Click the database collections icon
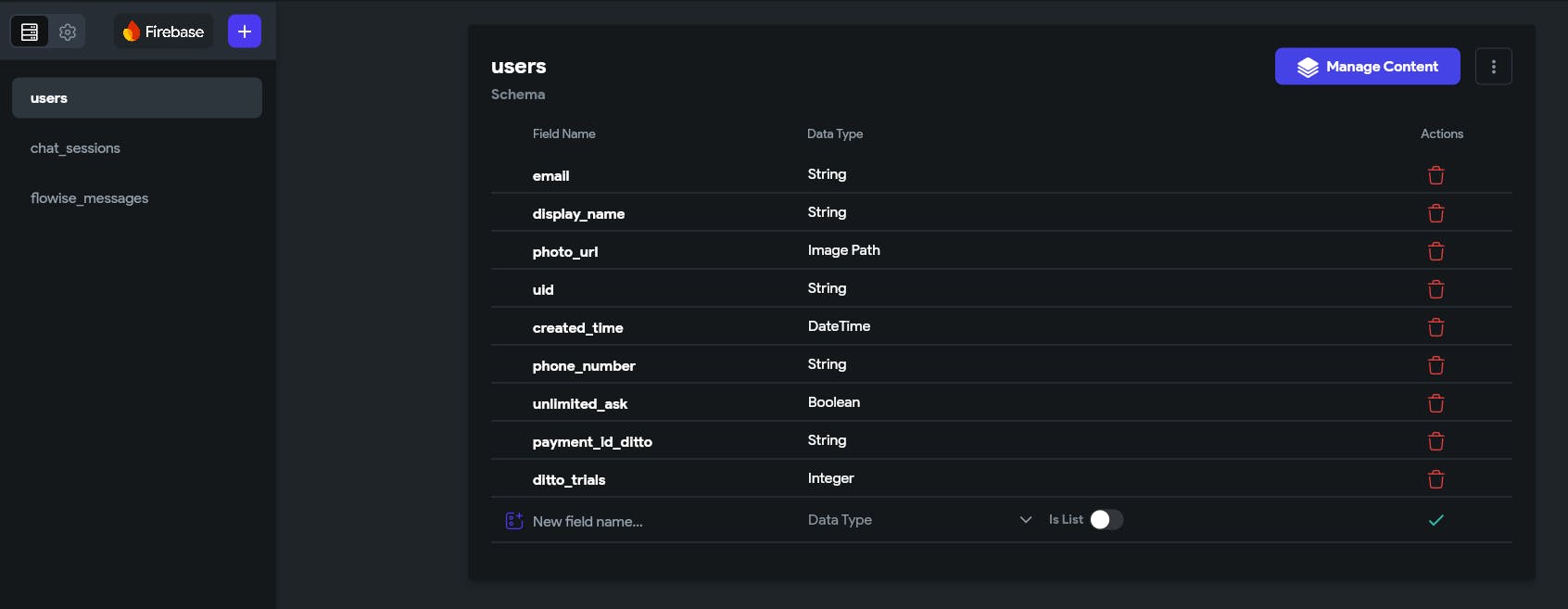 [x=30, y=32]
